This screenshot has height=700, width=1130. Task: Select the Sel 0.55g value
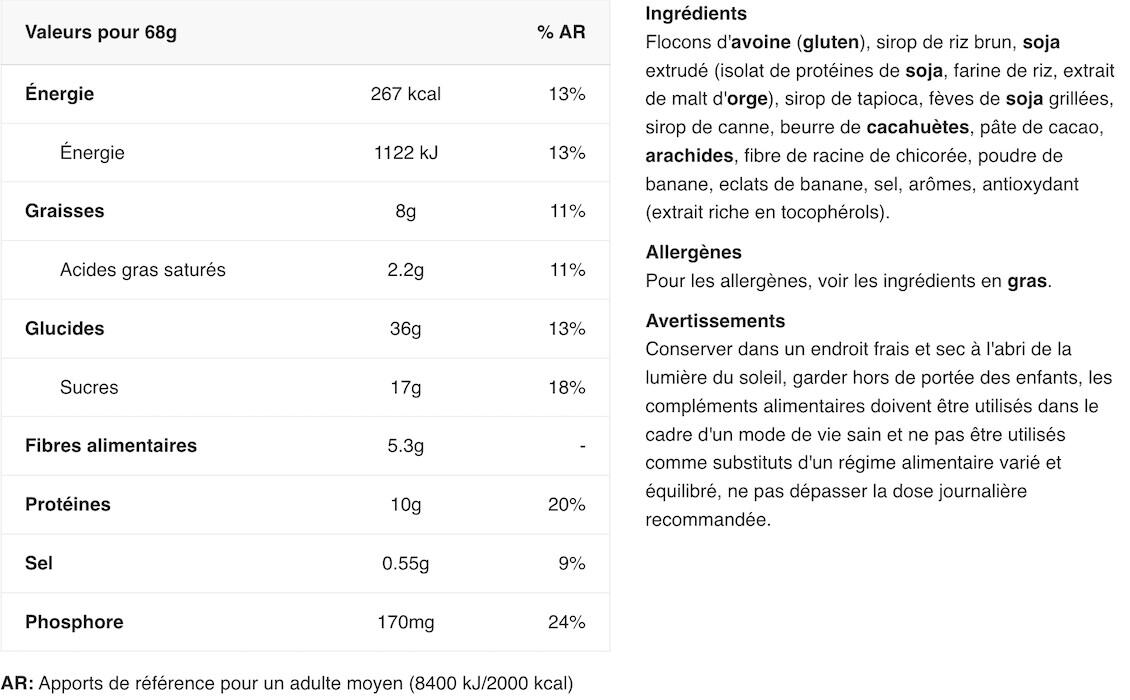tap(405, 564)
